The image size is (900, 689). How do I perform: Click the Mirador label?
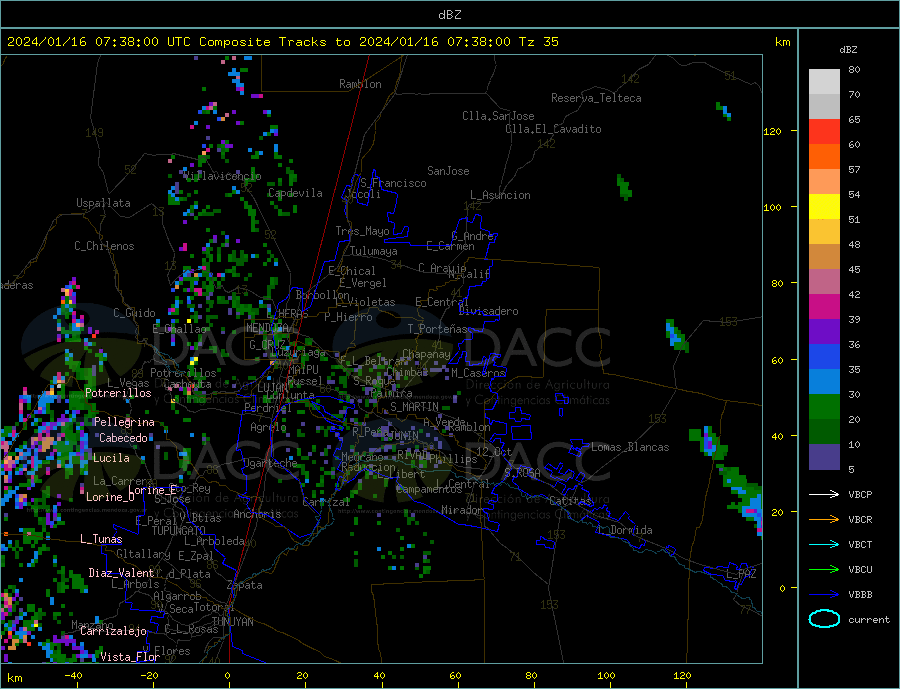pos(462,510)
